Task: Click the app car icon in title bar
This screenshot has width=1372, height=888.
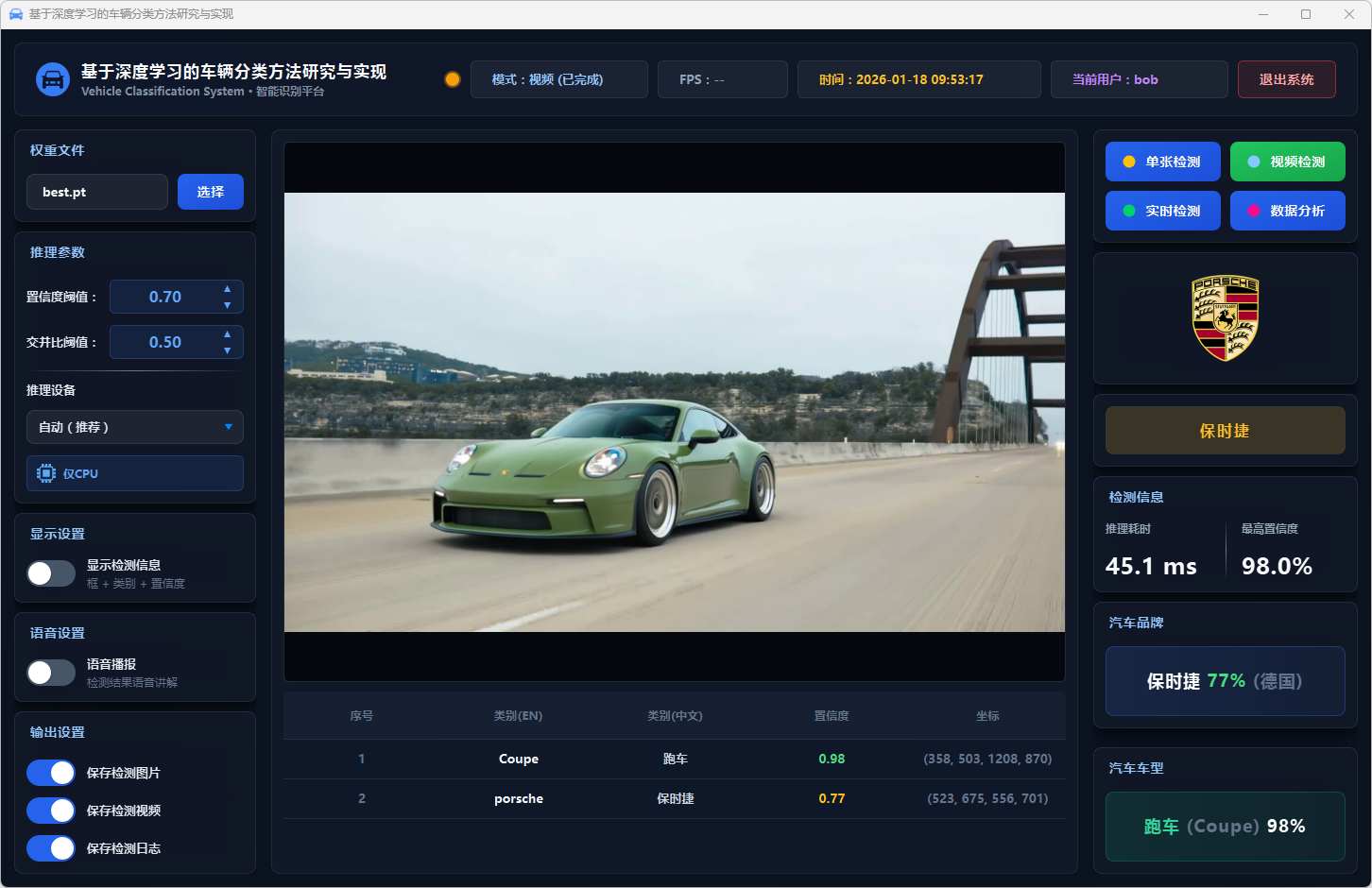Action: tap(16, 14)
